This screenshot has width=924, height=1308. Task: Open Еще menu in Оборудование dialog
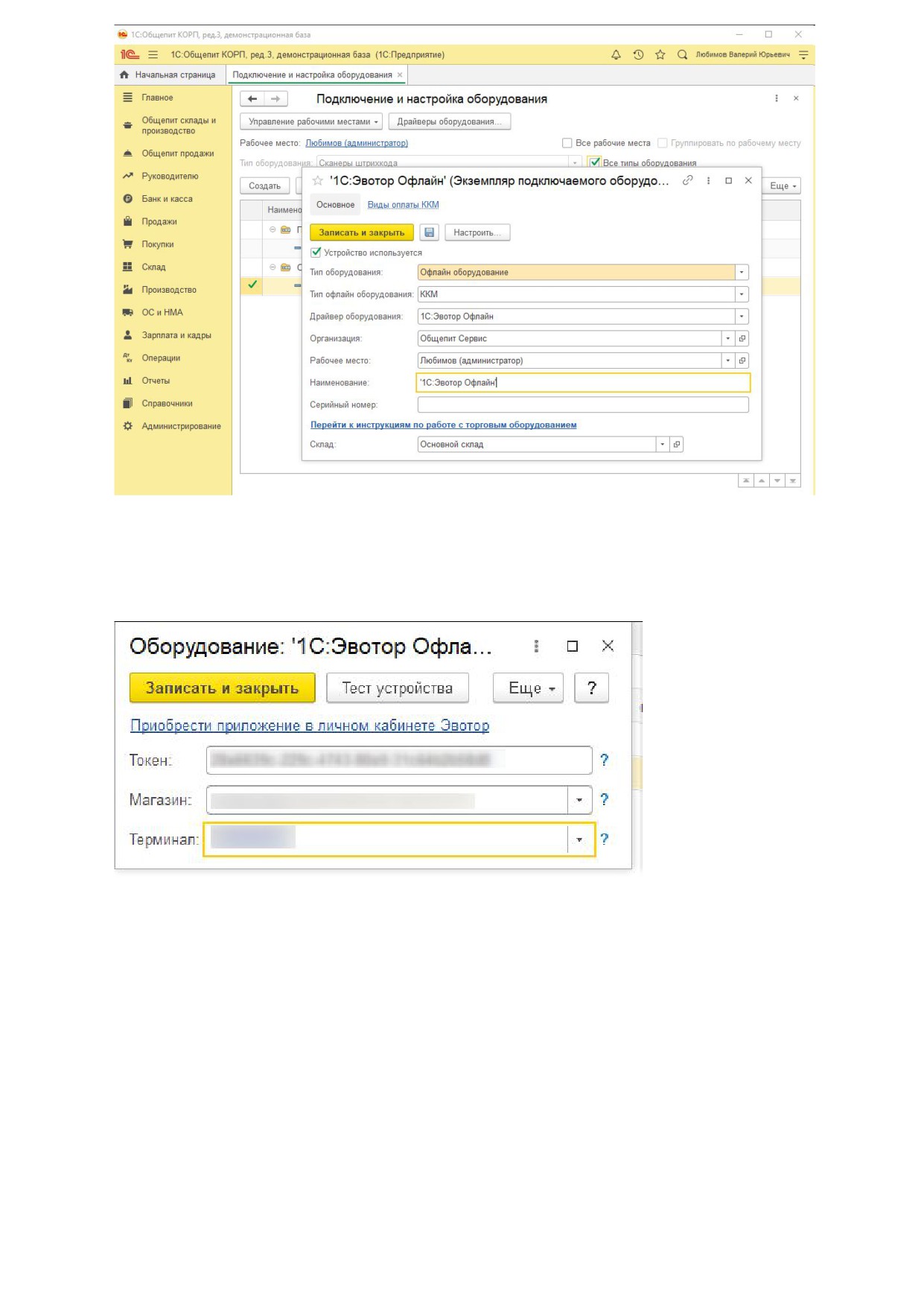point(528,688)
